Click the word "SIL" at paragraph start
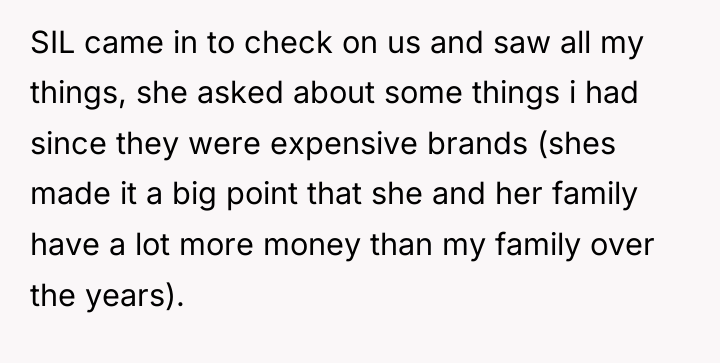This screenshot has width=720, height=363. pyautogui.click(x=52, y=43)
